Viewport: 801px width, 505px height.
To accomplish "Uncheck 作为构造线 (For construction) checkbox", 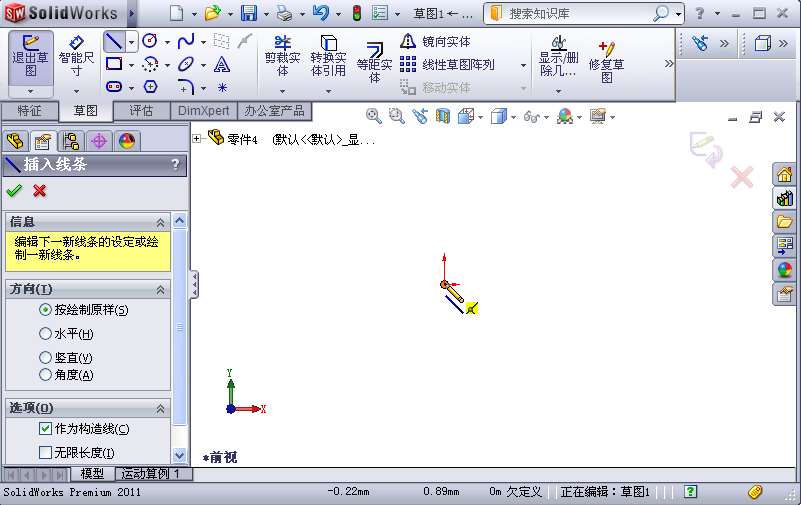I will [45, 428].
